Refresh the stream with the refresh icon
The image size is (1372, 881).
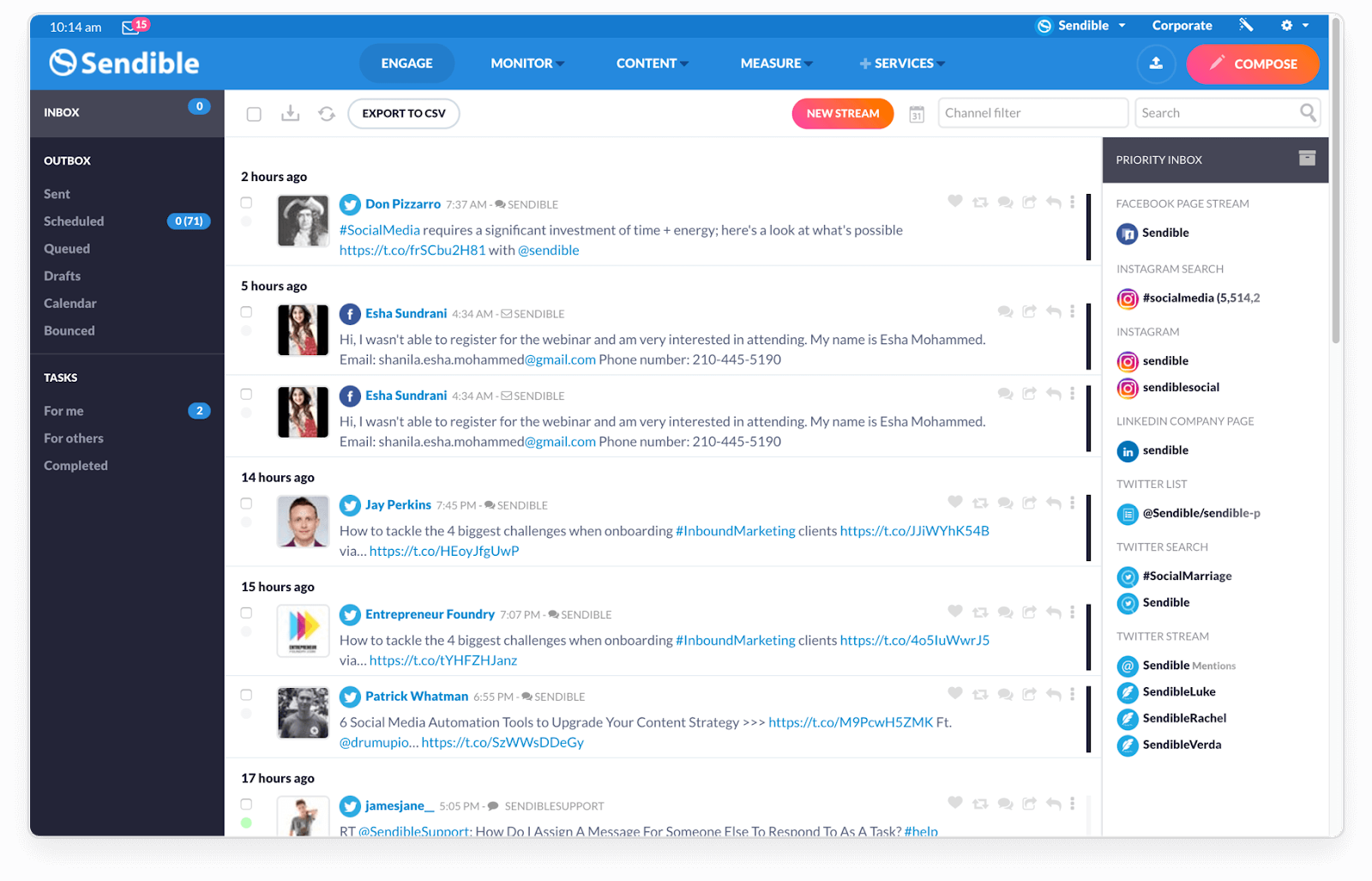pos(327,113)
